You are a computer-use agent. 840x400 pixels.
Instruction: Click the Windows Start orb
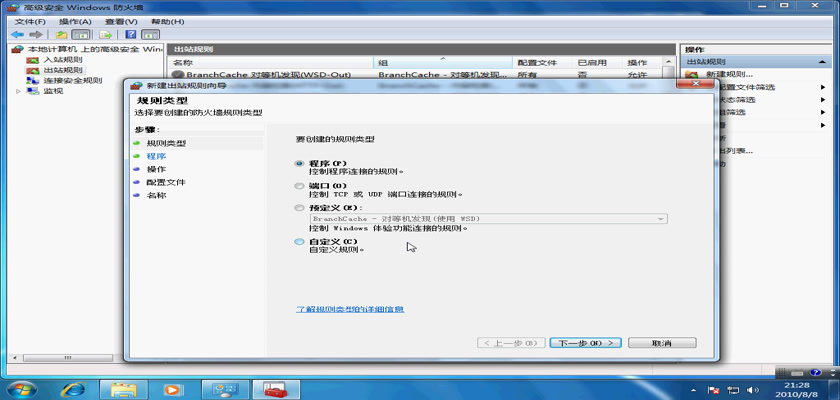coord(22,387)
